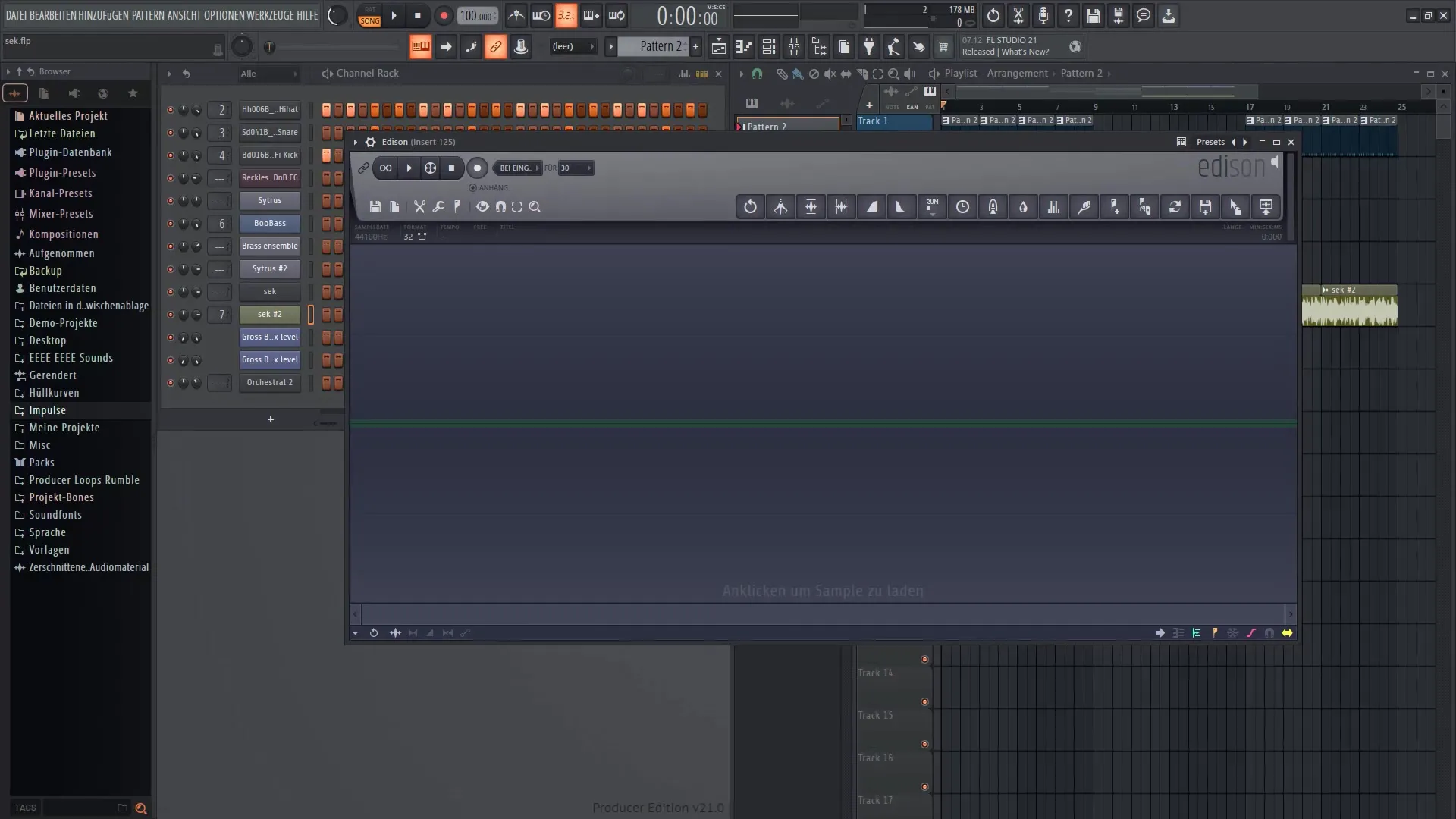Toggle mute LED for the sek #2 channel
1456x819 pixels.
[x=170, y=315]
